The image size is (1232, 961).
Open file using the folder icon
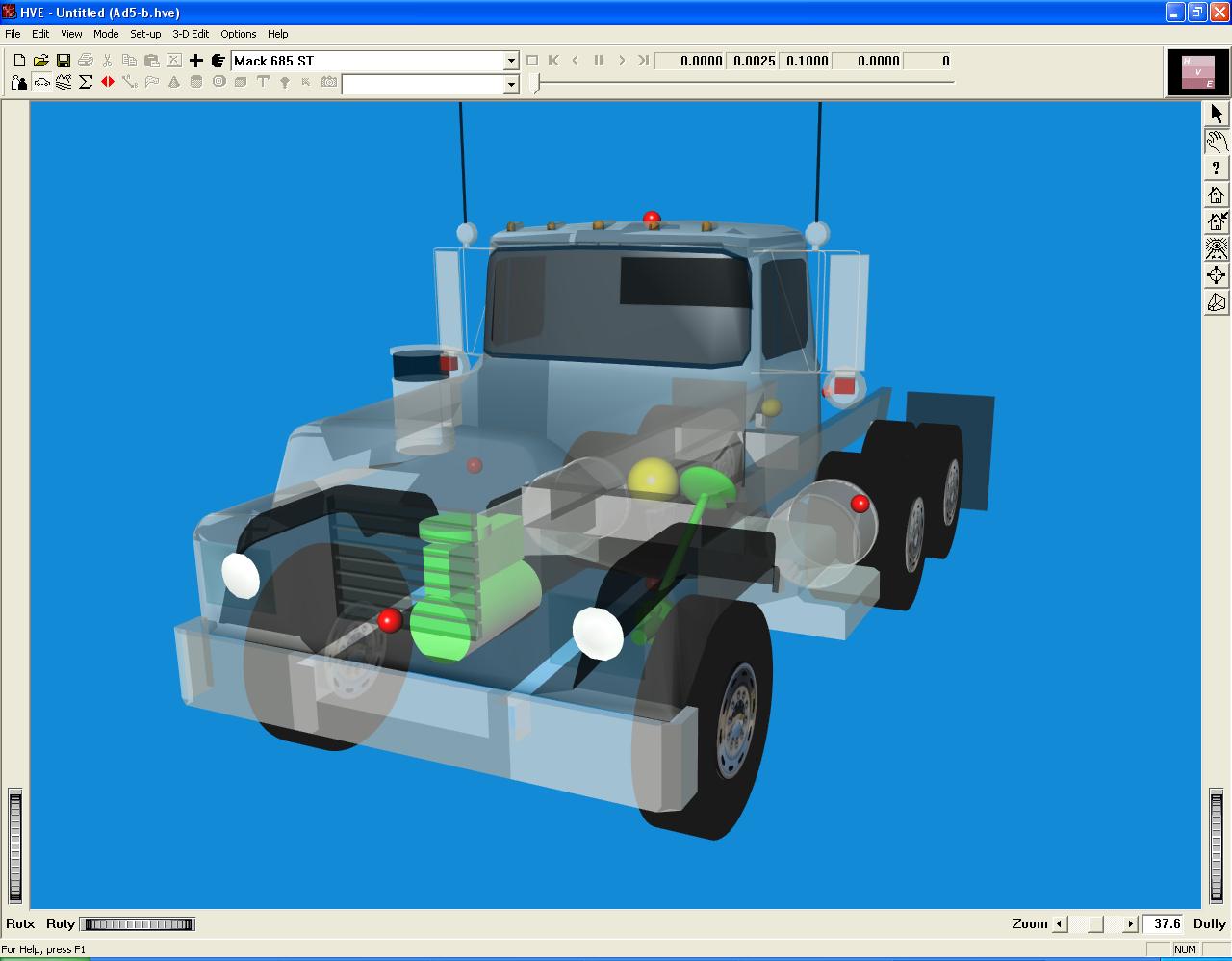coord(41,61)
